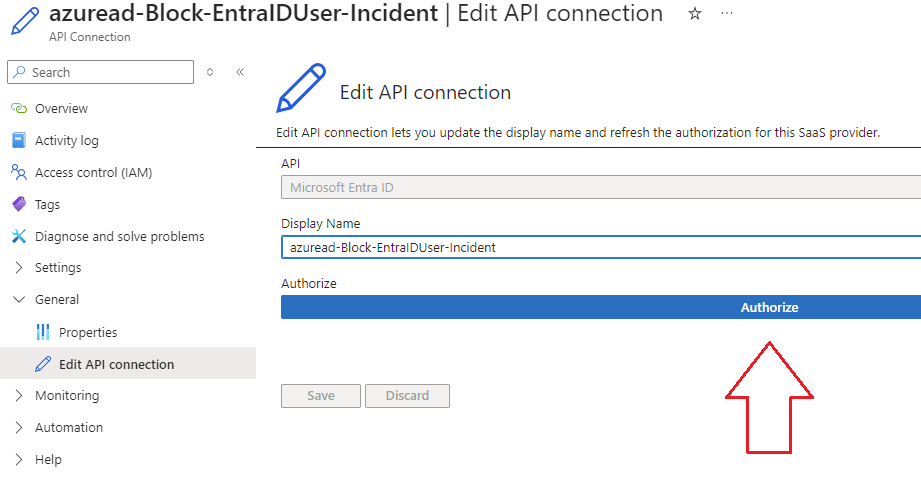Focus the sidebar Search box
921x481 pixels.
(108, 72)
